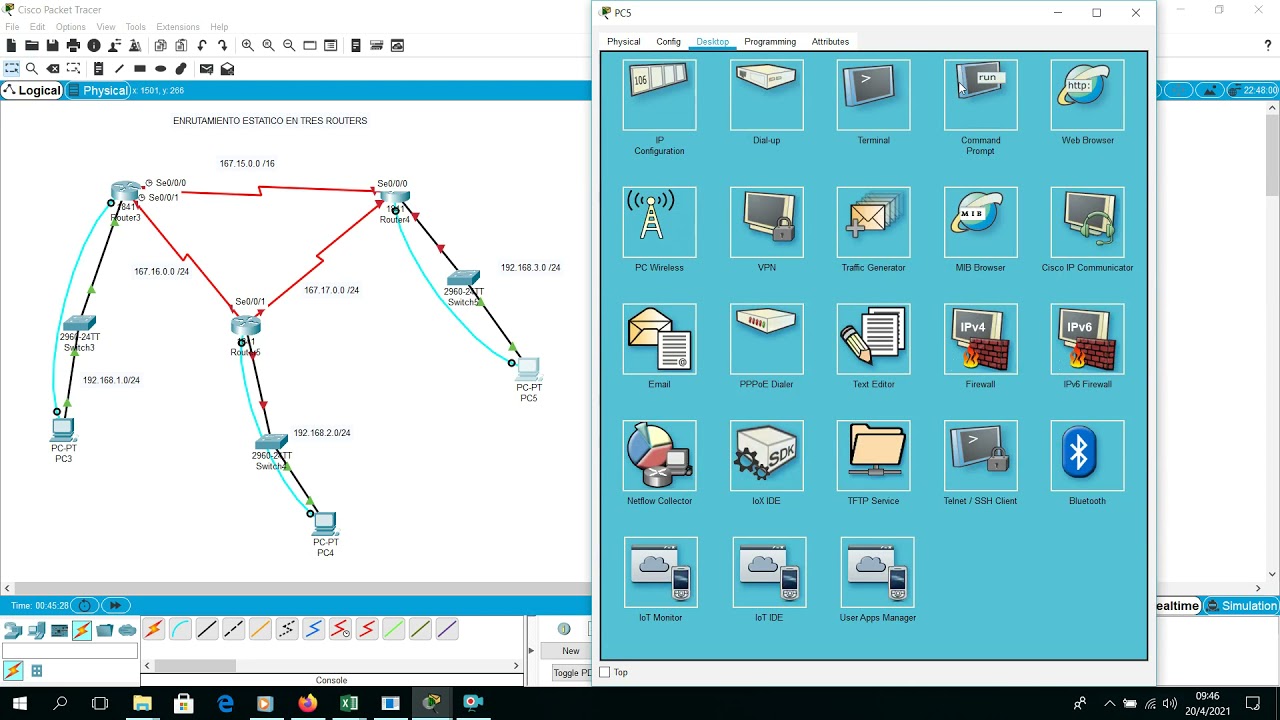Open the Options menu
Viewport: 1280px width, 720px height.
tap(70, 27)
